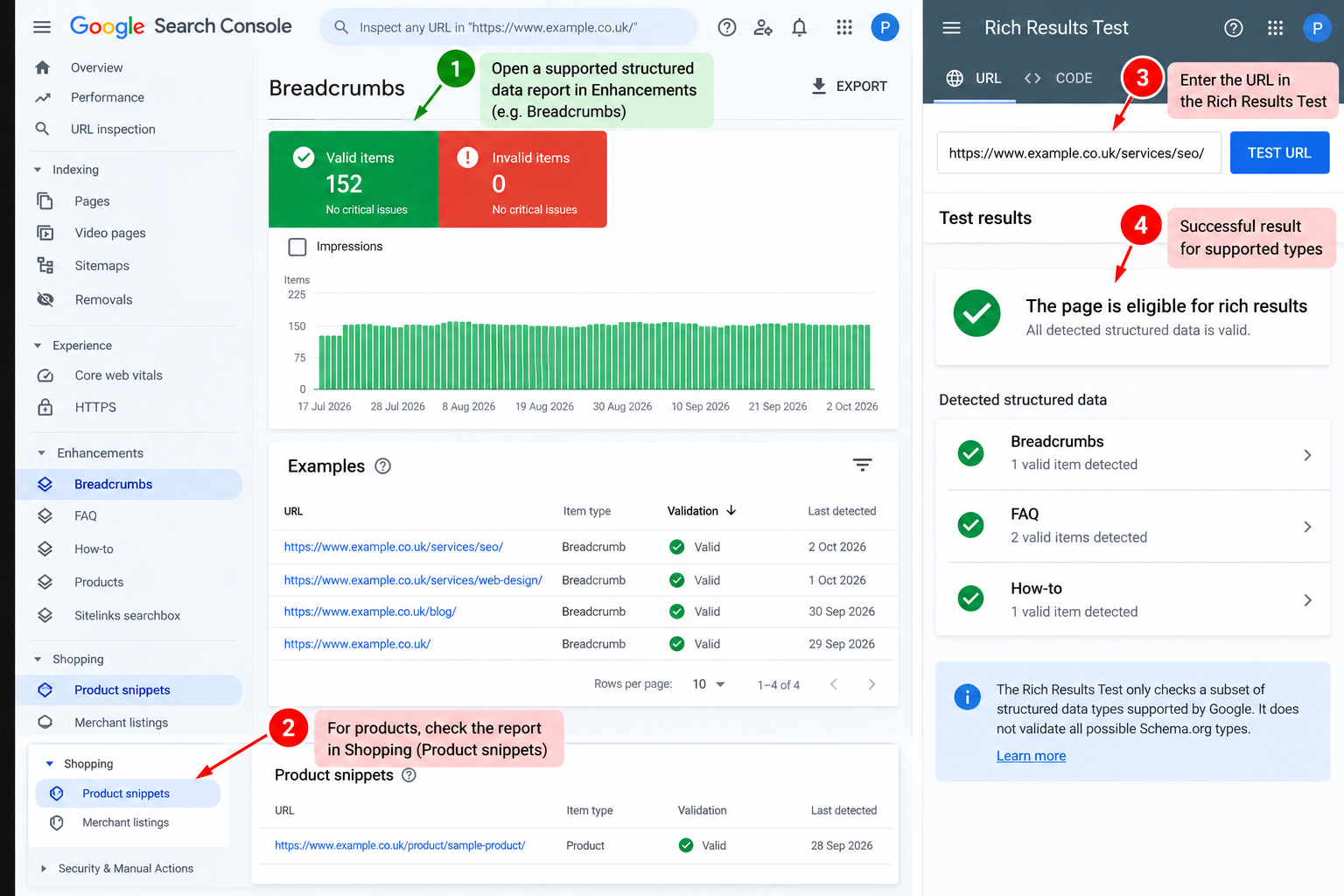
Task: Open users and permissions icon
Action: pos(763,27)
